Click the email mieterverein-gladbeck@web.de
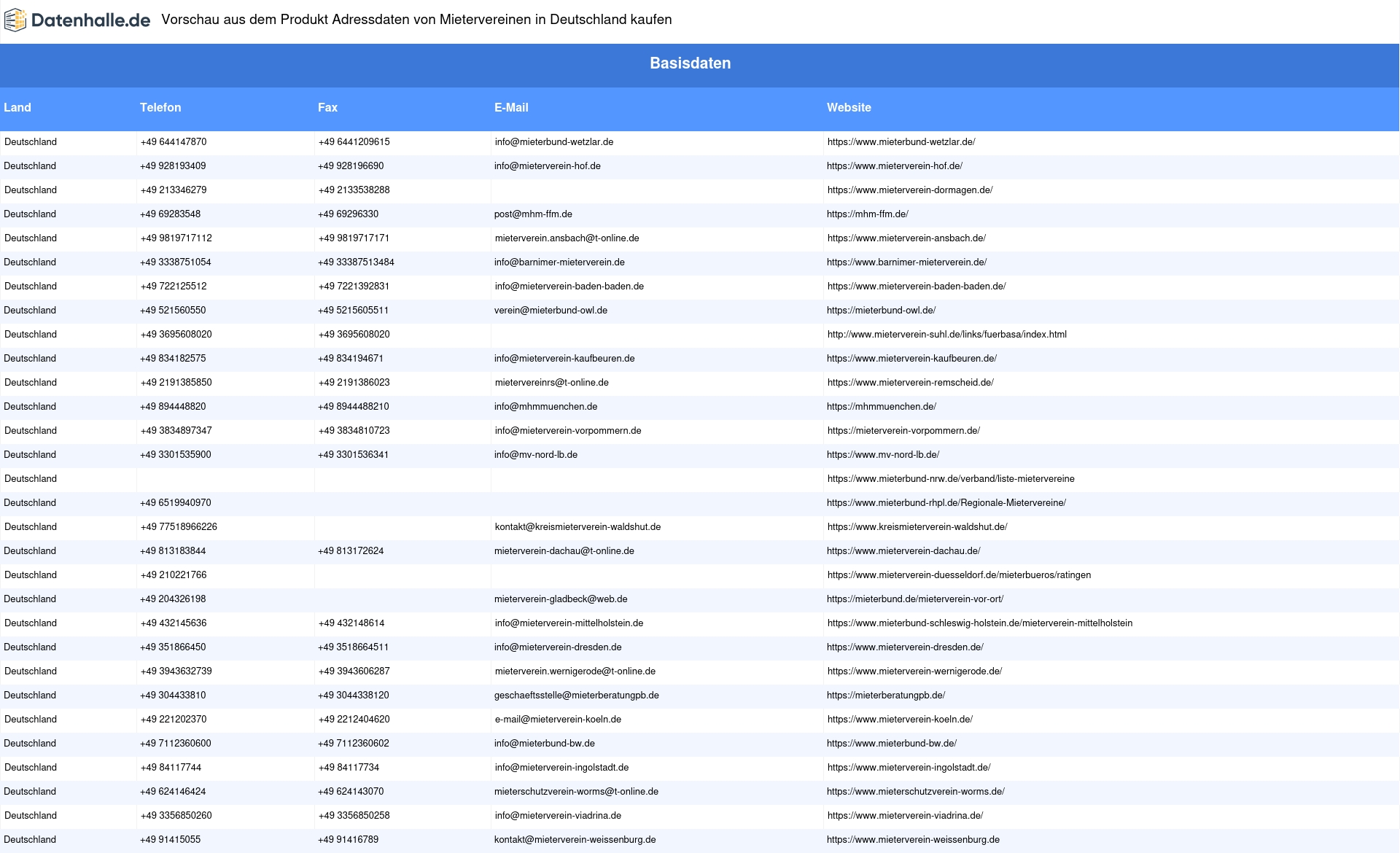 click(561, 599)
